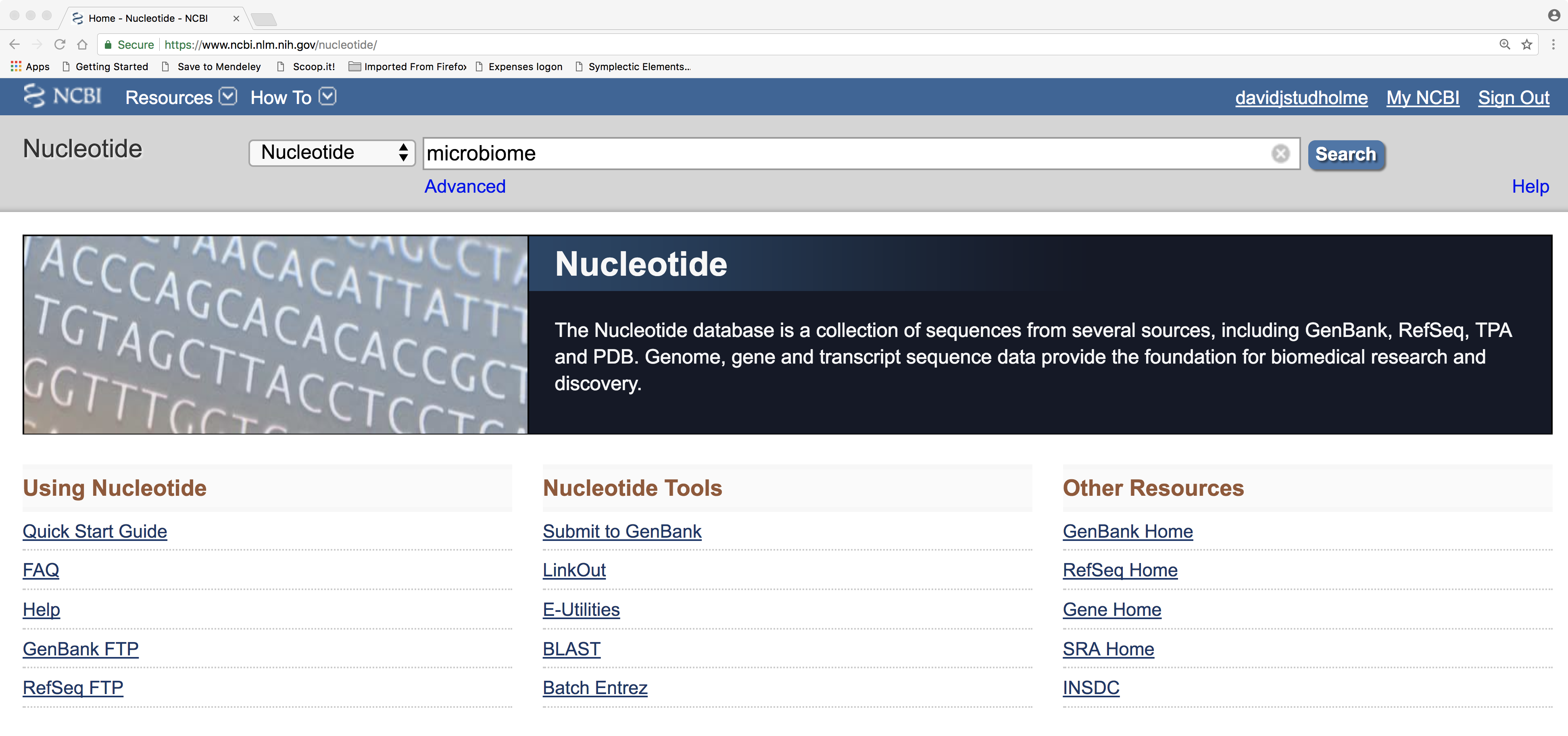Open the BLAST tool link
Viewport: 1568px width, 736px height.
click(571, 649)
